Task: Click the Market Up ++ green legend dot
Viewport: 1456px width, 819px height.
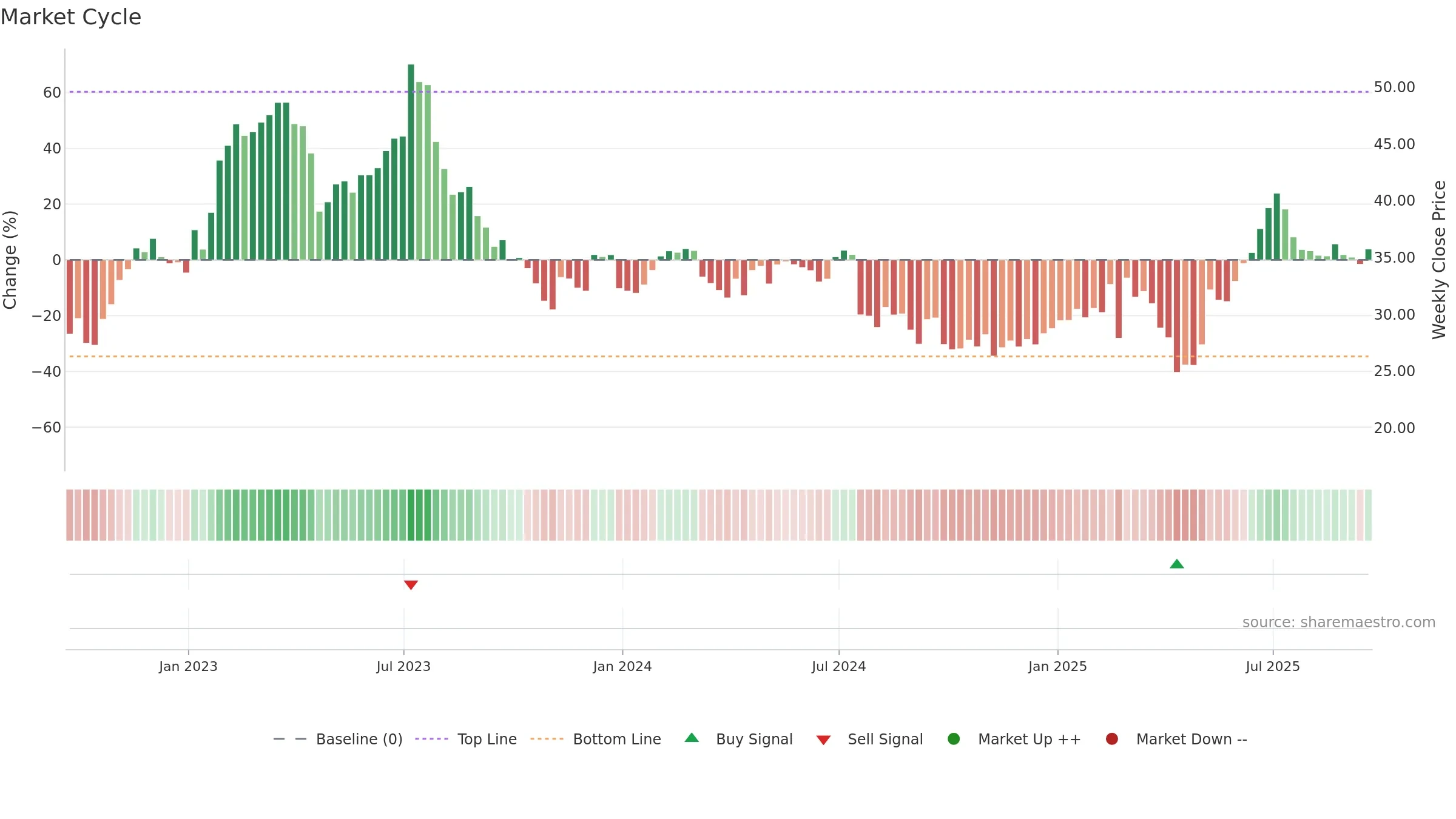Action: click(x=954, y=739)
